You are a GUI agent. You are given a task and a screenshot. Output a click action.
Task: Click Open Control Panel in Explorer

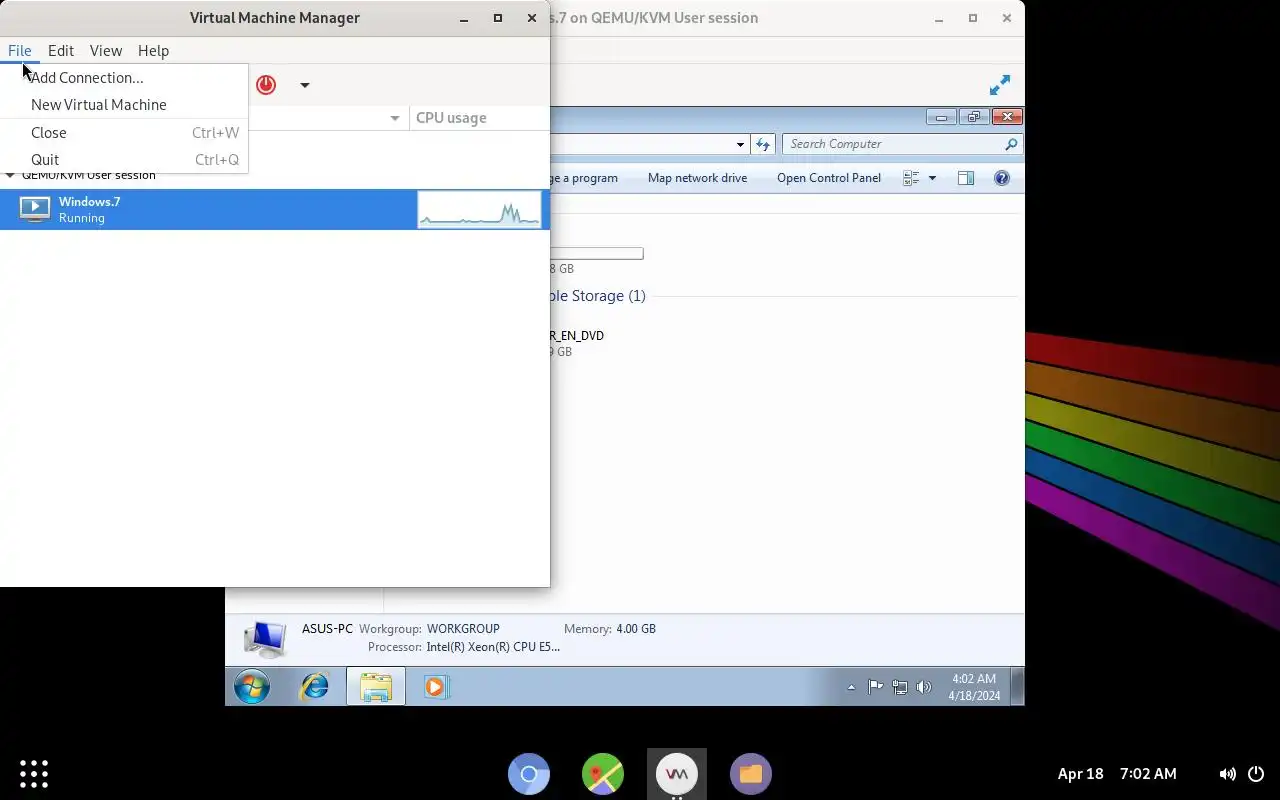pos(829,178)
